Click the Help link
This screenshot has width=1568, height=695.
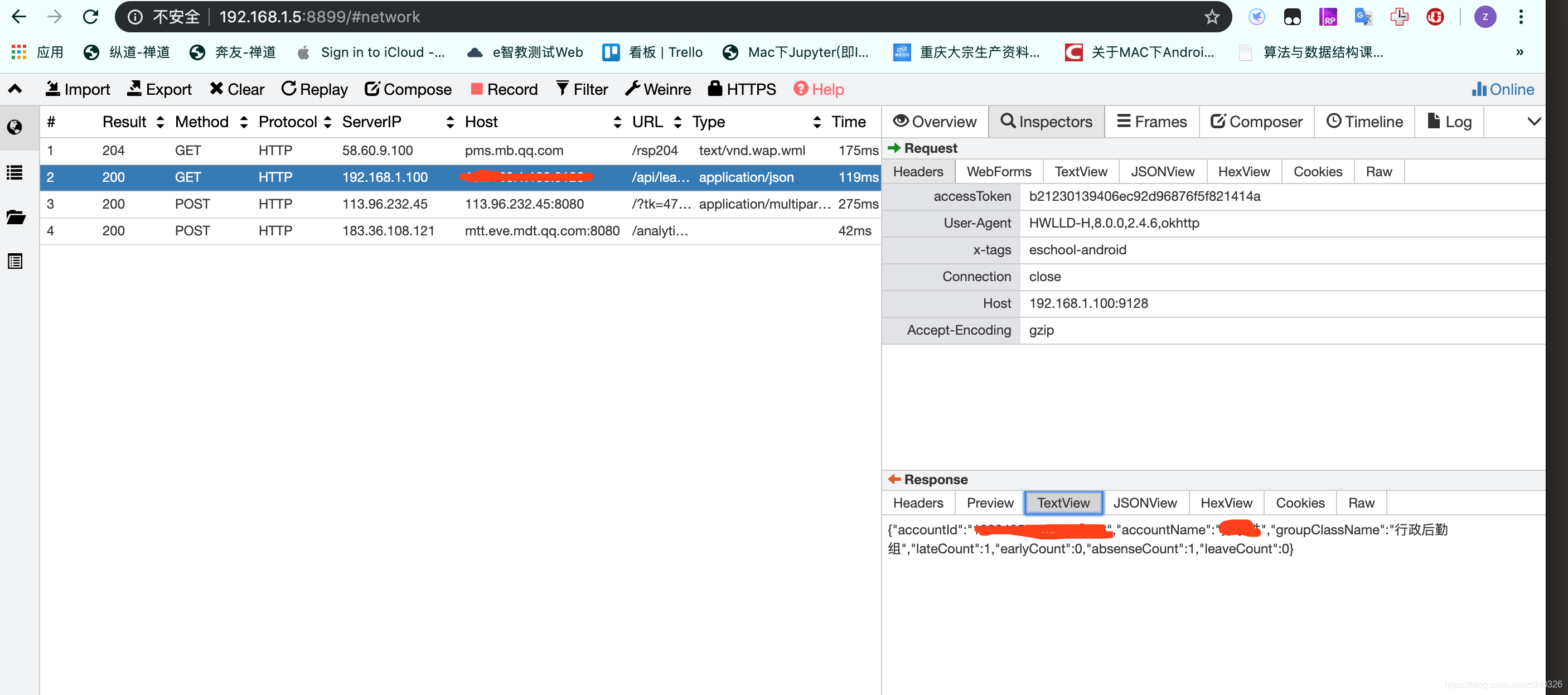tap(818, 90)
